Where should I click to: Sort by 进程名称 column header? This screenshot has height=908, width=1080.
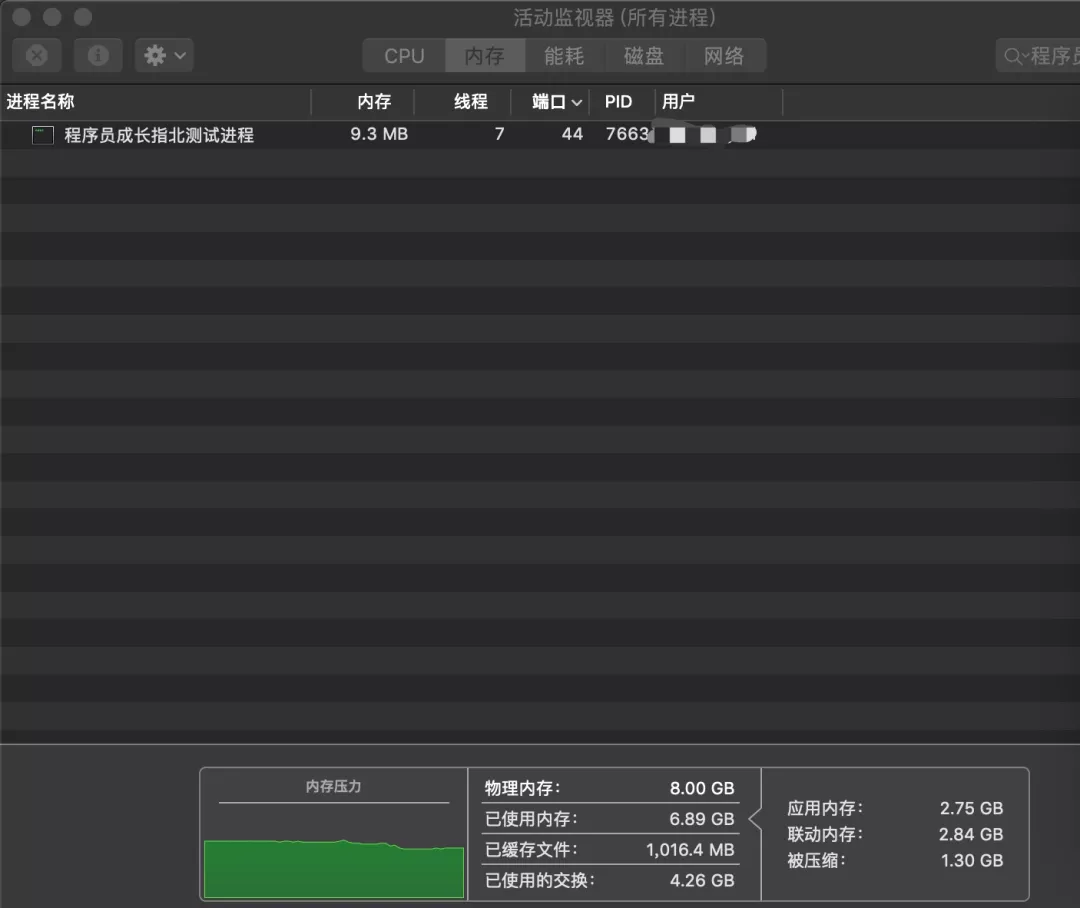[x=41, y=102]
